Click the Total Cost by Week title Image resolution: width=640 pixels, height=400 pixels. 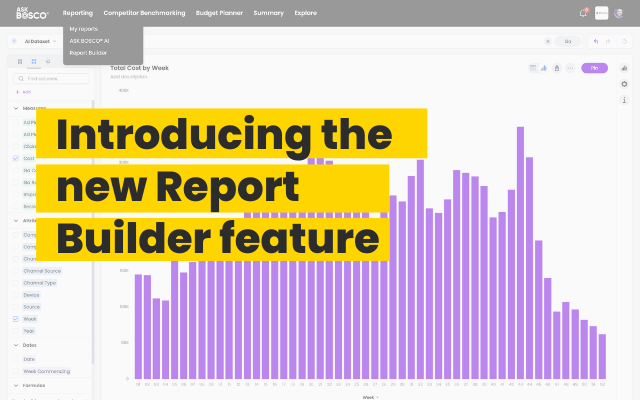(x=139, y=68)
